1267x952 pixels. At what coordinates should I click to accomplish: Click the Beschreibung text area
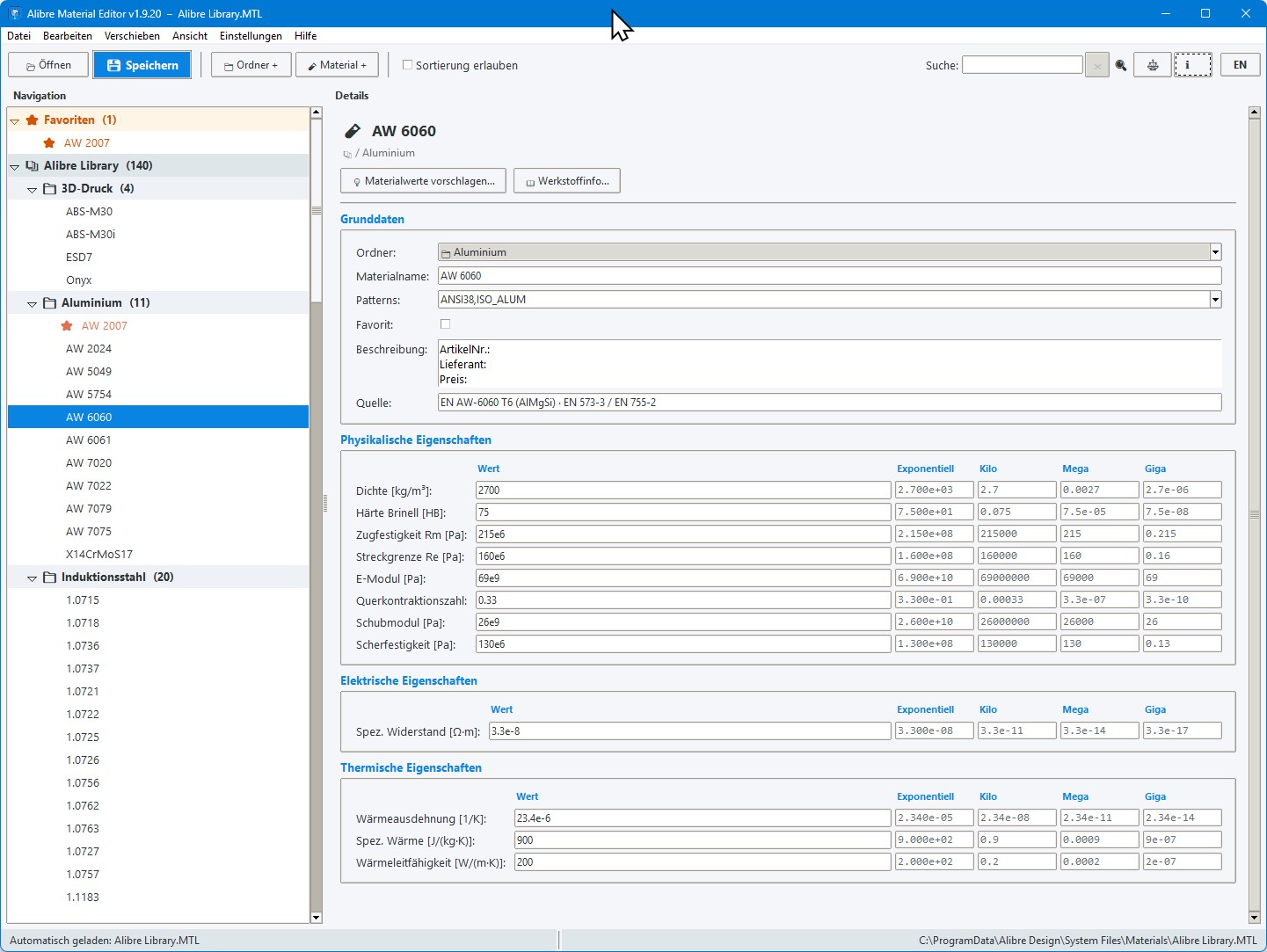coord(829,365)
